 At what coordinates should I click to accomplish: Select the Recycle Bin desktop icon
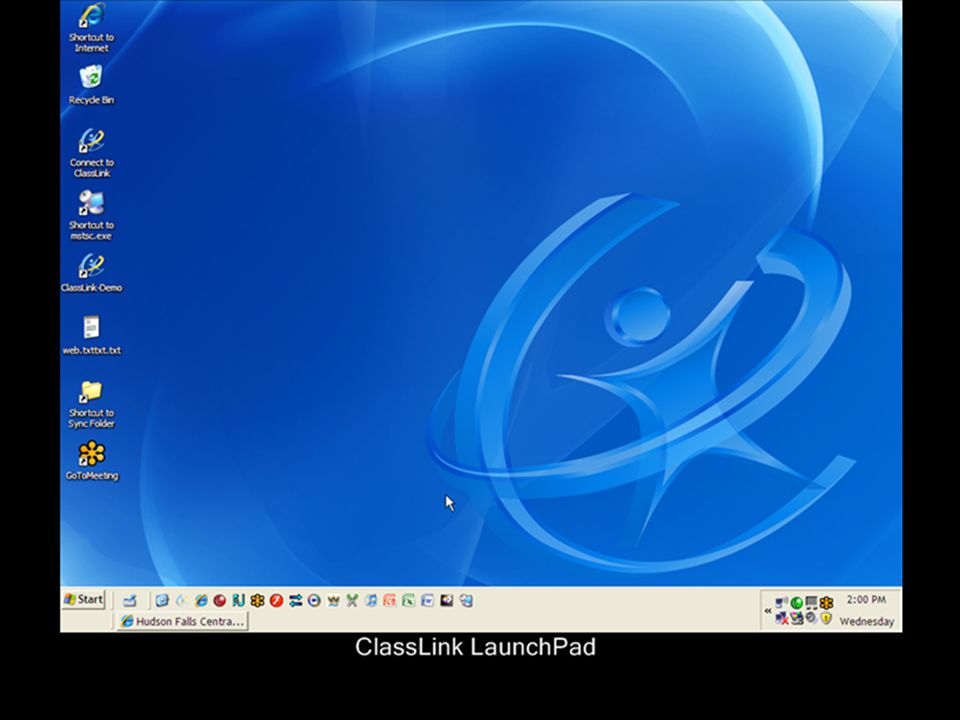coord(91,86)
